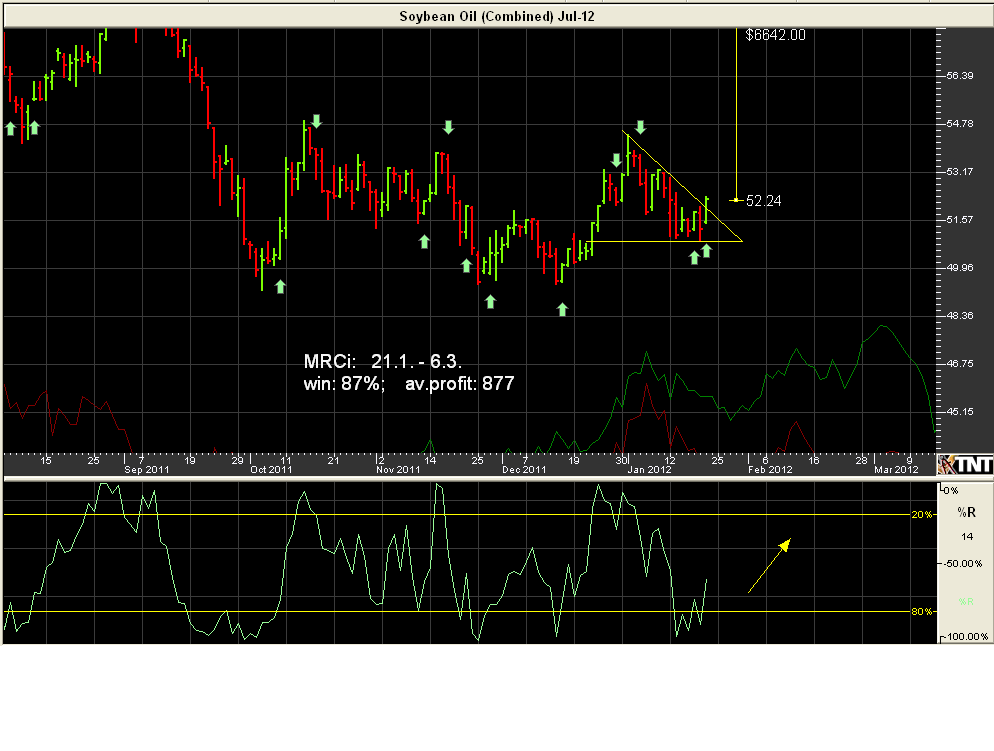The width and height of the screenshot is (994, 751).
Task: Click the 51.57 price axis label
Action: coord(959,219)
